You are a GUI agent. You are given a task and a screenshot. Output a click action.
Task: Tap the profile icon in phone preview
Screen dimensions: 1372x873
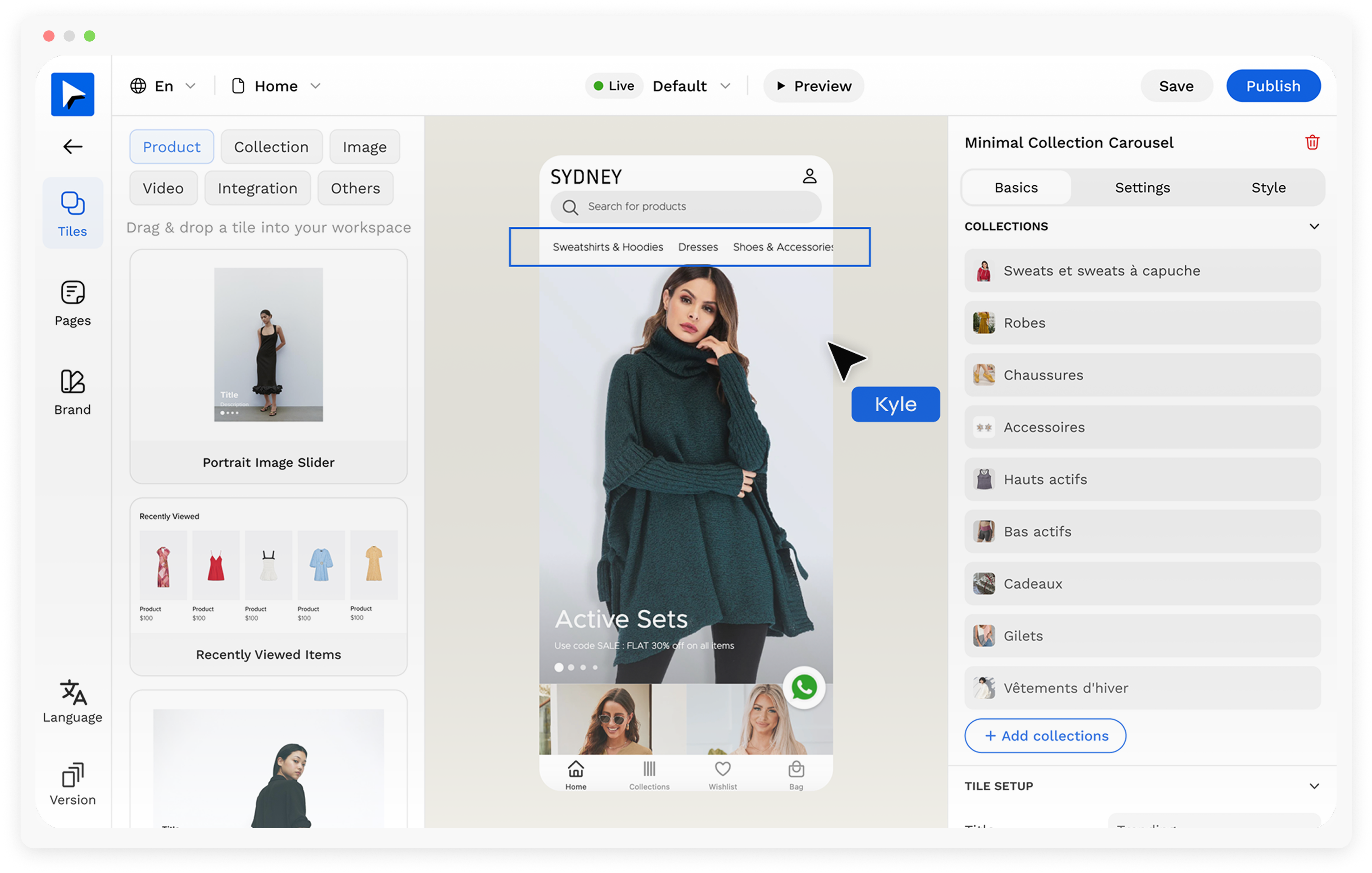point(809,176)
